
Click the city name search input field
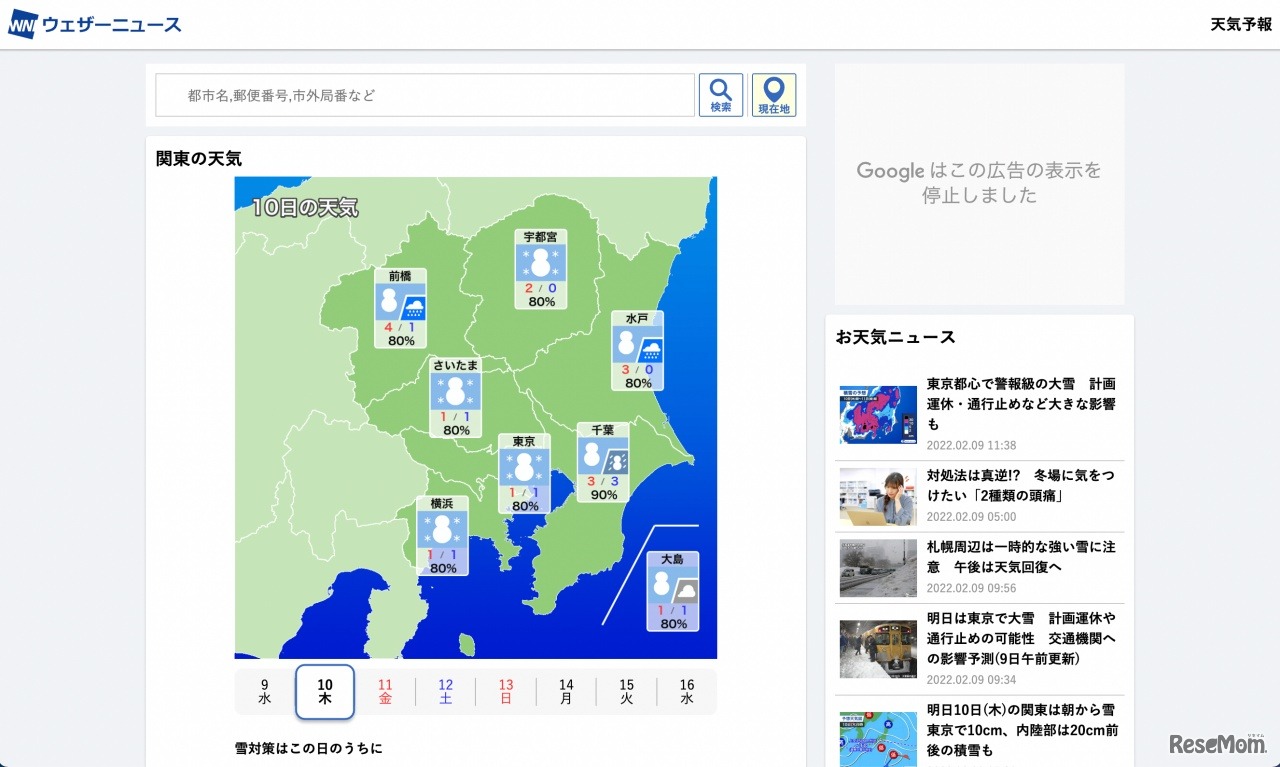point(425,94)
